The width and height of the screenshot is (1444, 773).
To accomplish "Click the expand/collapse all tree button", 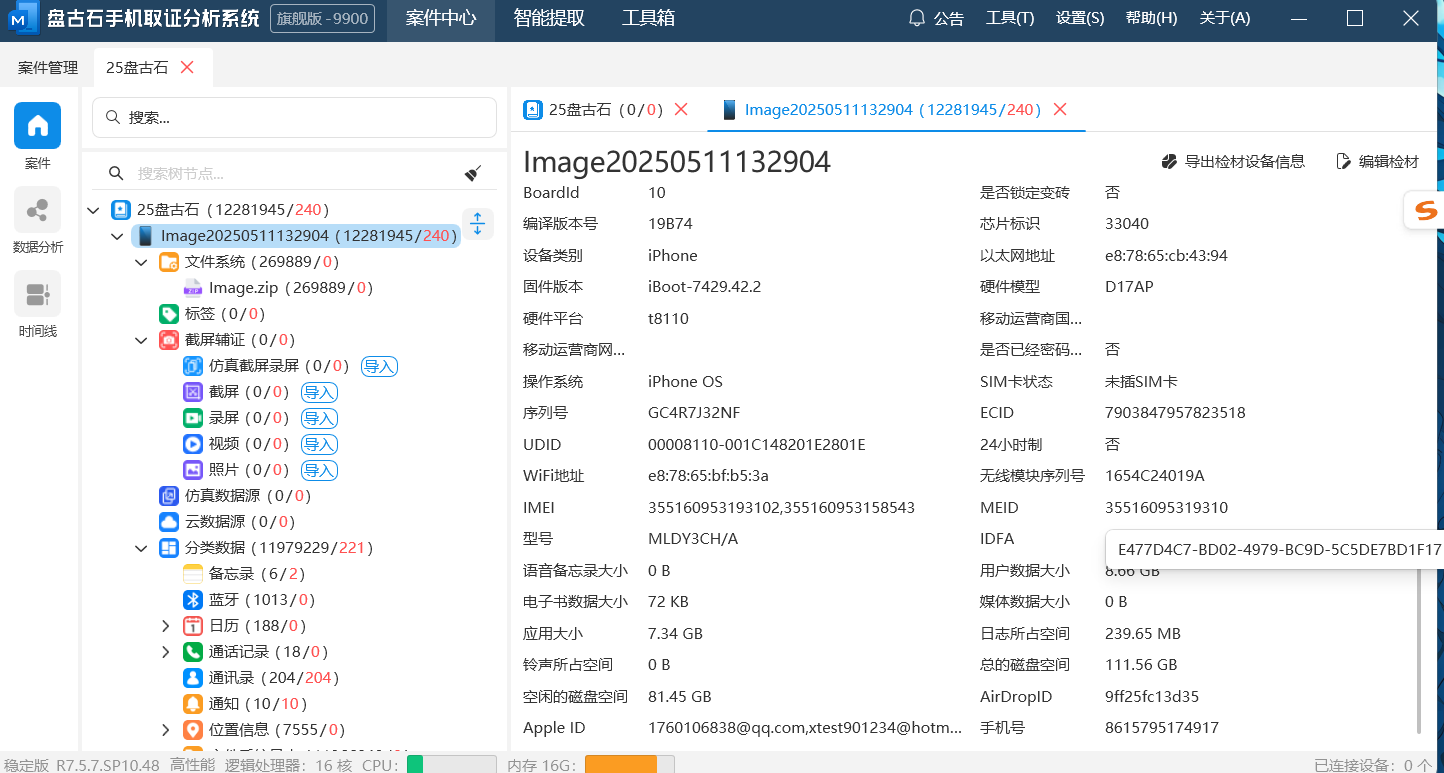I will (x=478, y=223).
